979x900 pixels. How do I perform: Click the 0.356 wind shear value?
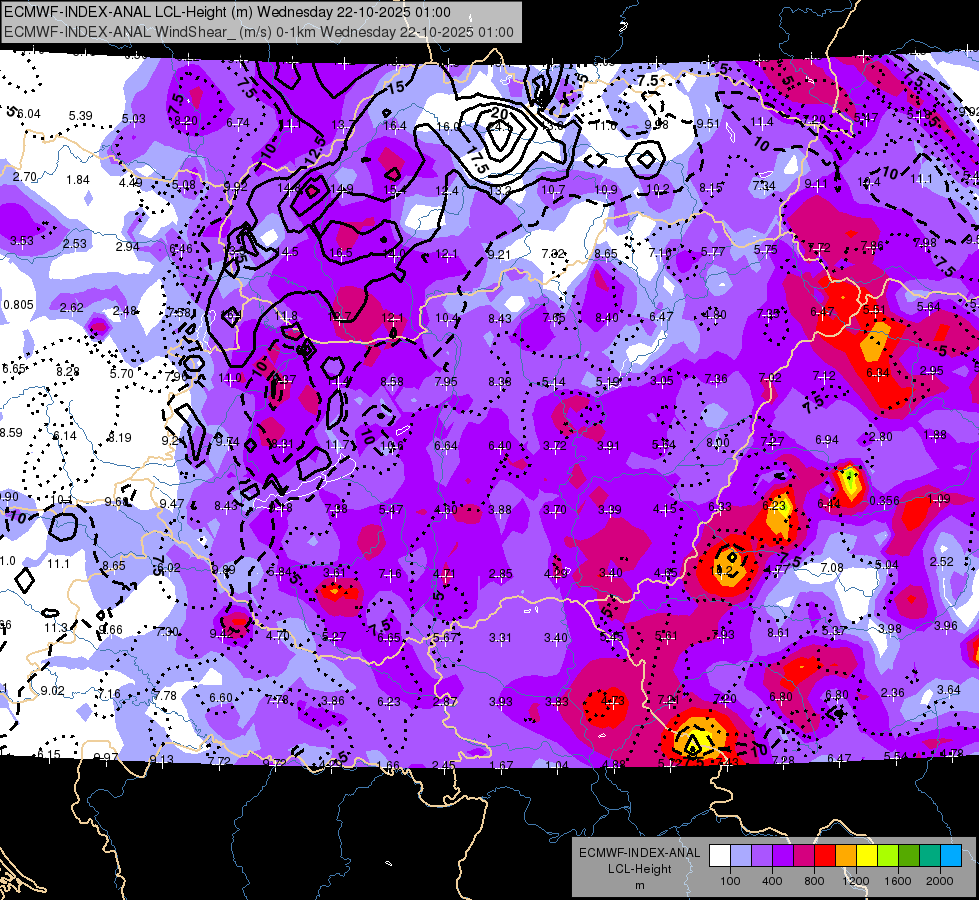coord(884,500)
